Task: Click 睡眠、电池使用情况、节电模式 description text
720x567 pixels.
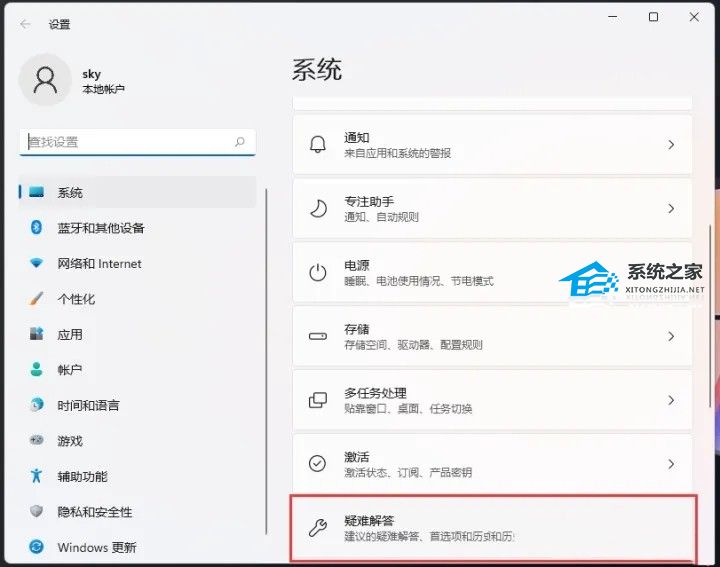Action: pos(419,281)
